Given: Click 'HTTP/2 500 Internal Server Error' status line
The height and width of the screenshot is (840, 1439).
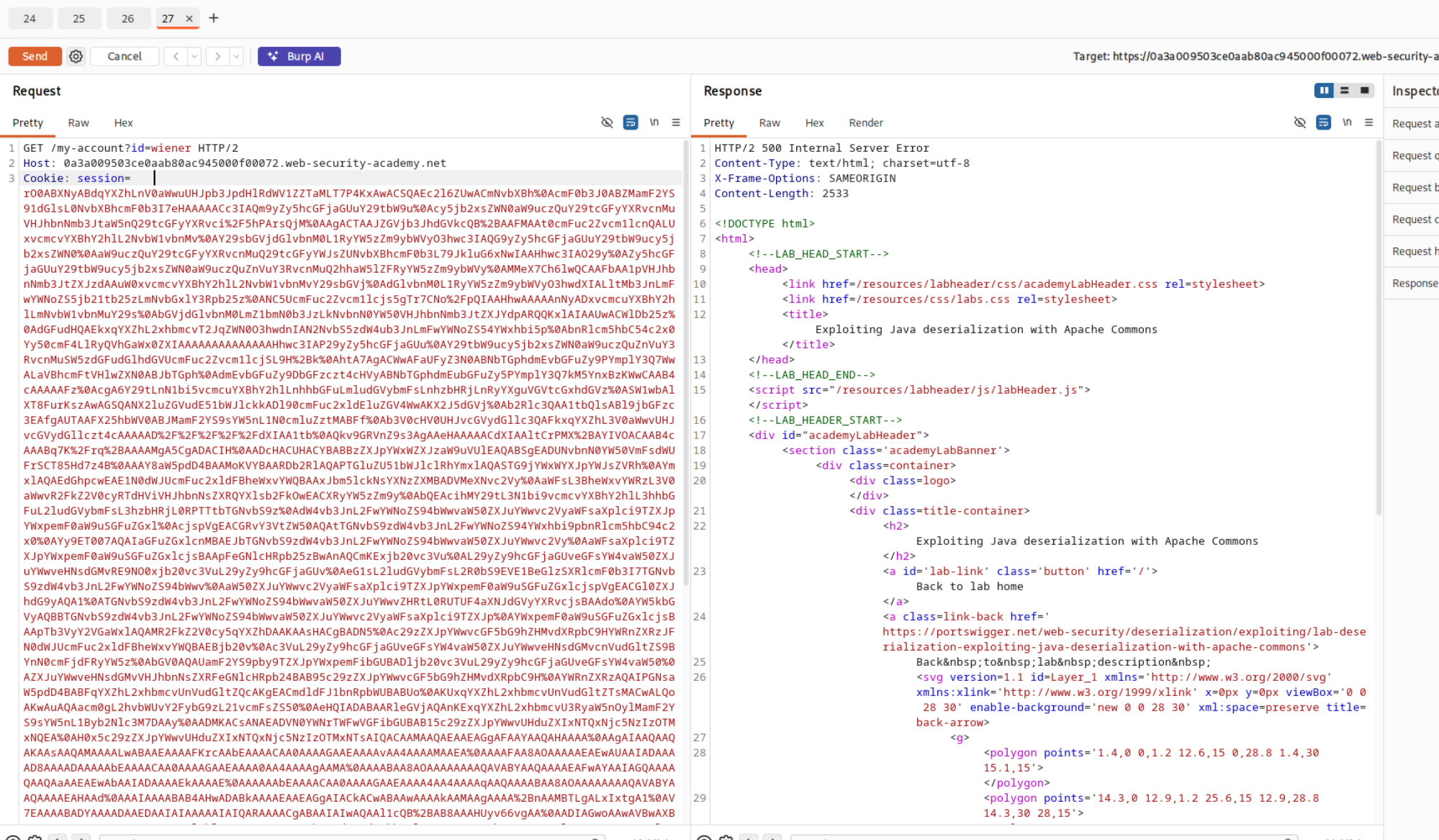Looking at the screenshot, I should click(821, 148).
